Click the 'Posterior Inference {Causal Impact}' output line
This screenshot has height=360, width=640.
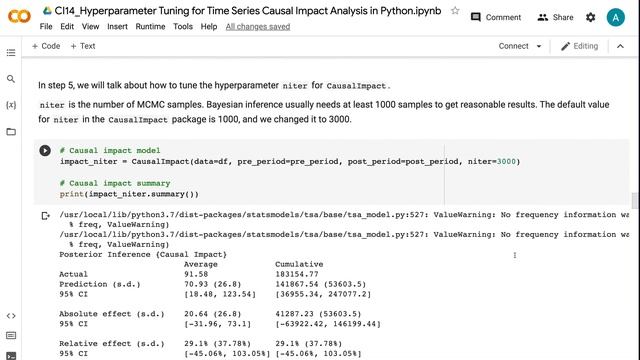[143, 254]
